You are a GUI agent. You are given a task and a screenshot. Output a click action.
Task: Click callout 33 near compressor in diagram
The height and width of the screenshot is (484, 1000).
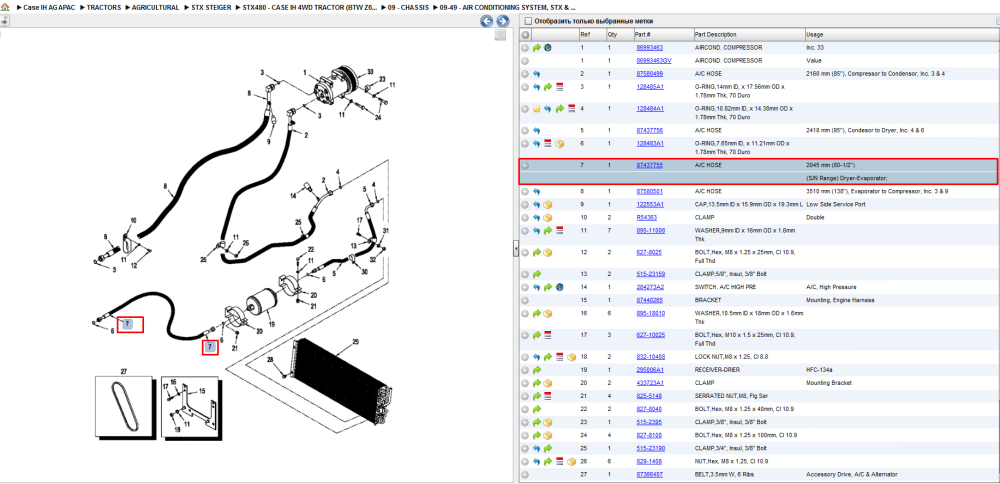tap(370, 71)
